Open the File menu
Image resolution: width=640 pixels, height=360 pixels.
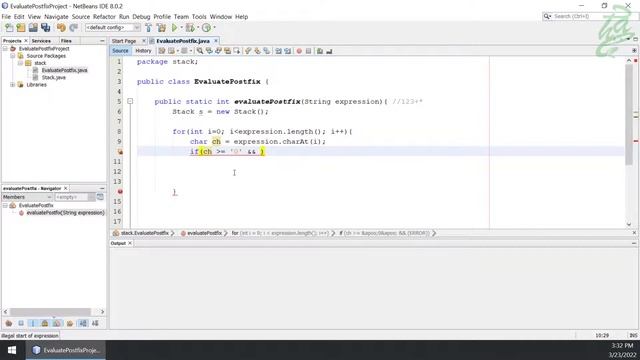point(6,17)
